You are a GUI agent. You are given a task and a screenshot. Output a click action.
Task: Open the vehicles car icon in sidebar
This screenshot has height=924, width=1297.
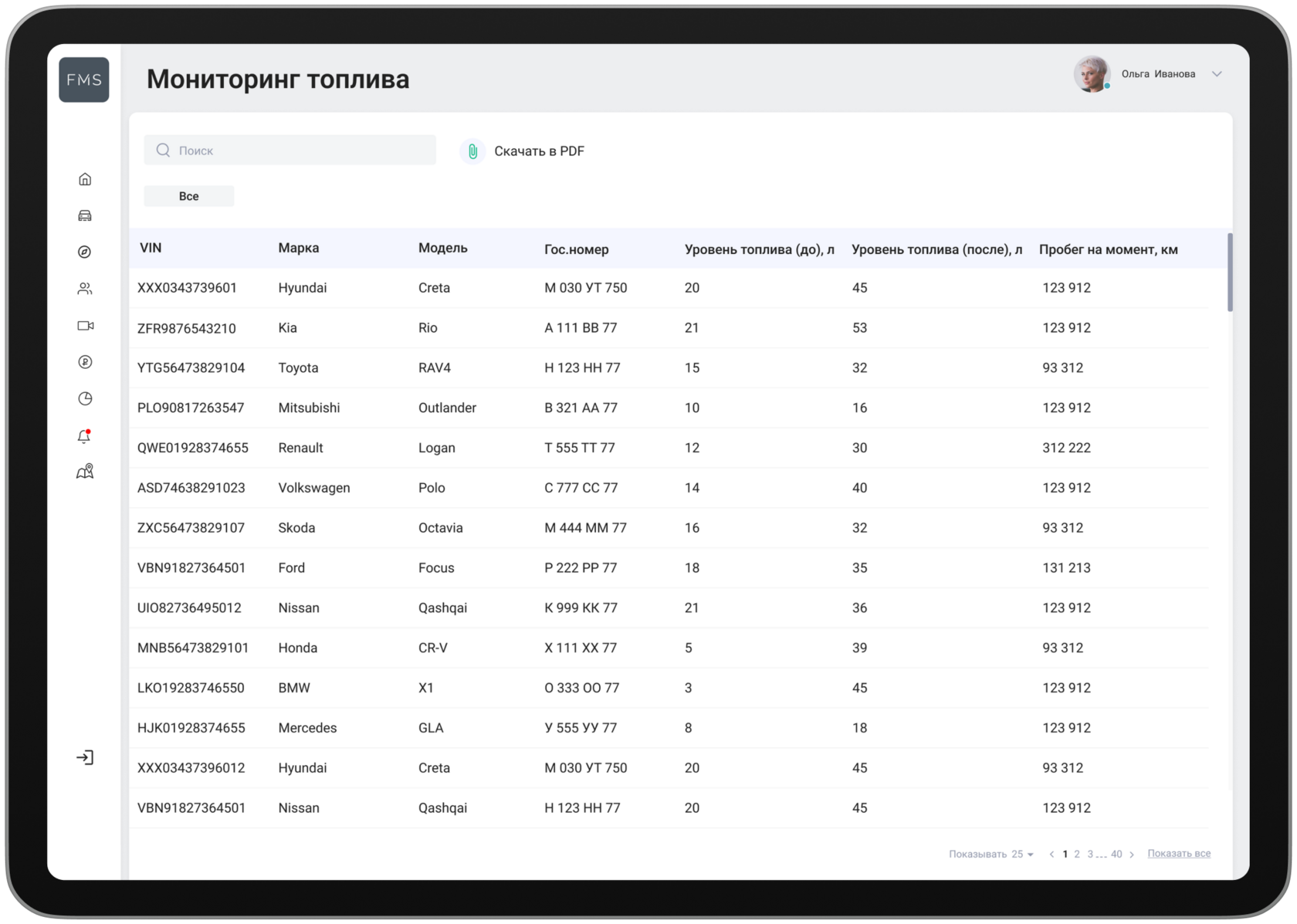(85, 215)
